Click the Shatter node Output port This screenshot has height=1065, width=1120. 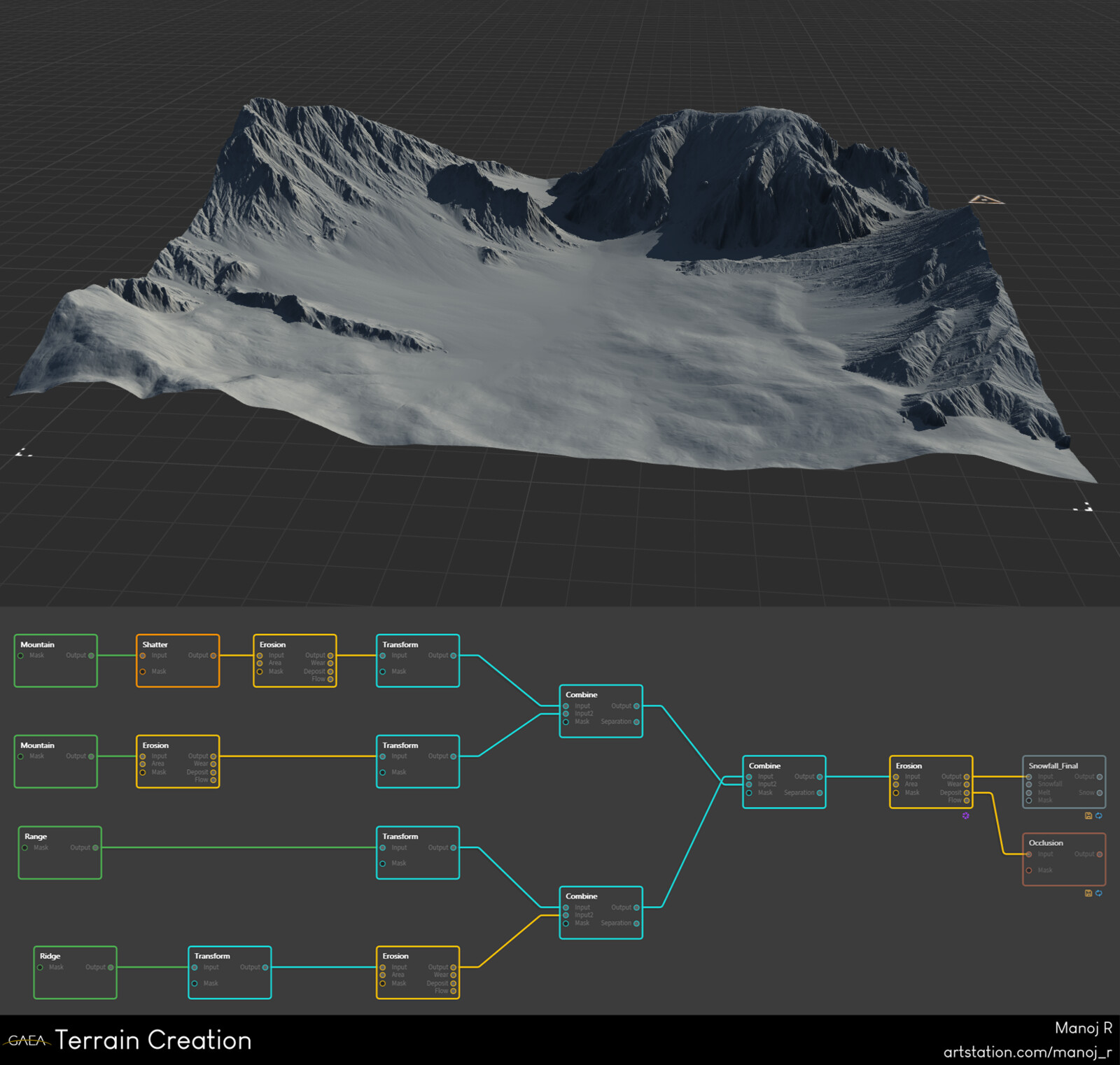click(x=213, y=656)
